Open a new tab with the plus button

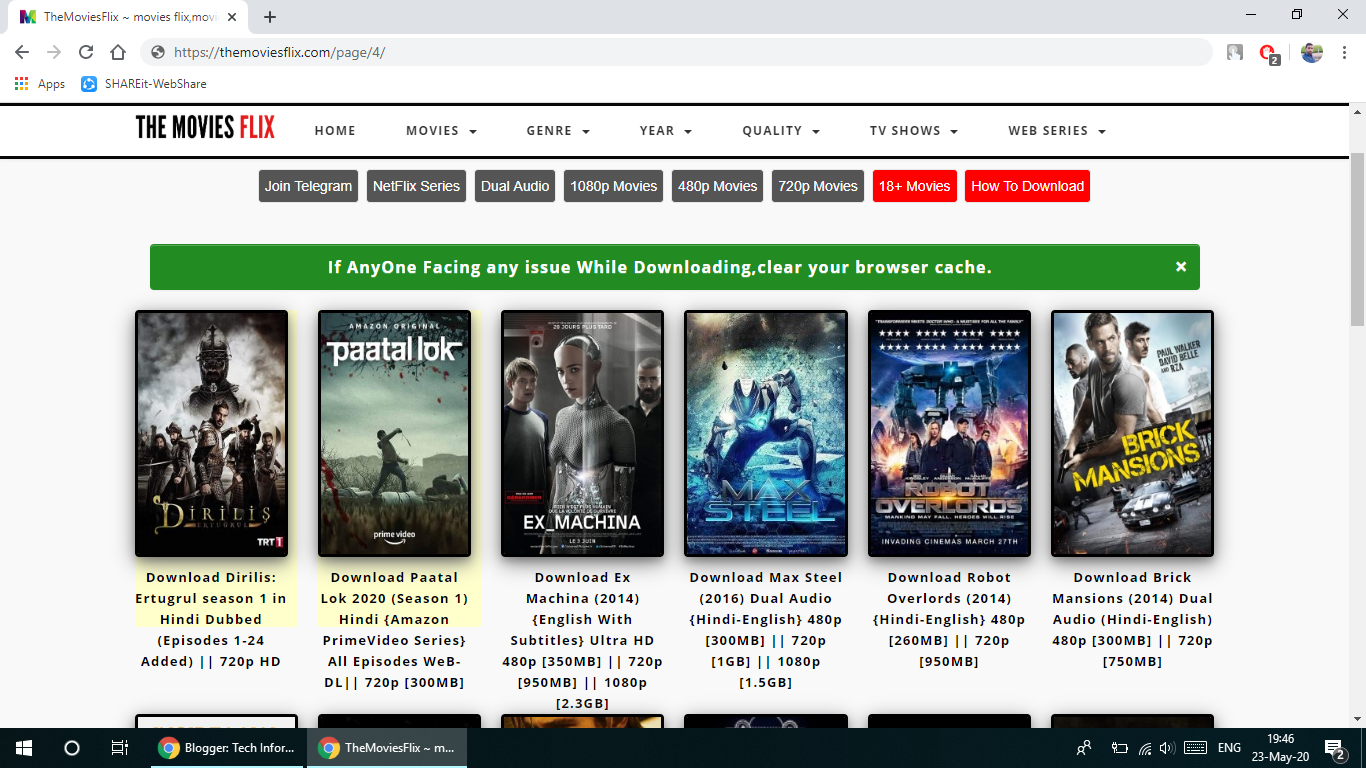[270, 17]
